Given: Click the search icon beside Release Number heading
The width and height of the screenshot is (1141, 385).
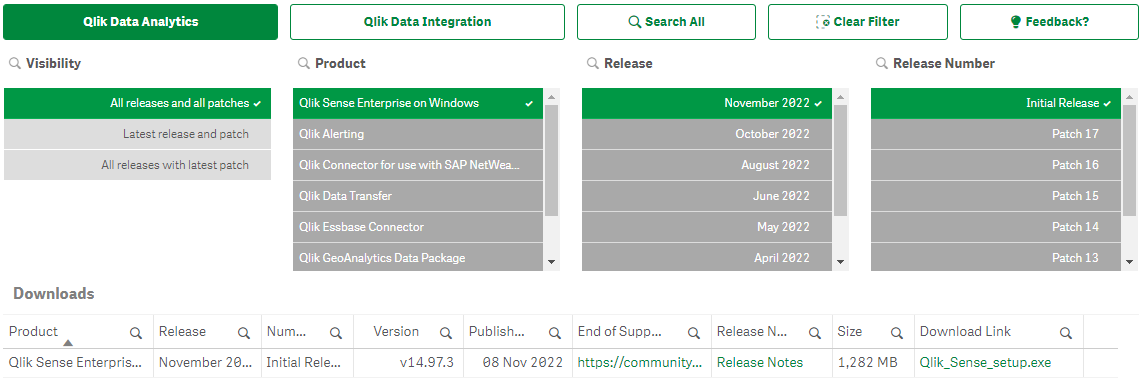Looking at the screenshot, I should pos(882,63).
